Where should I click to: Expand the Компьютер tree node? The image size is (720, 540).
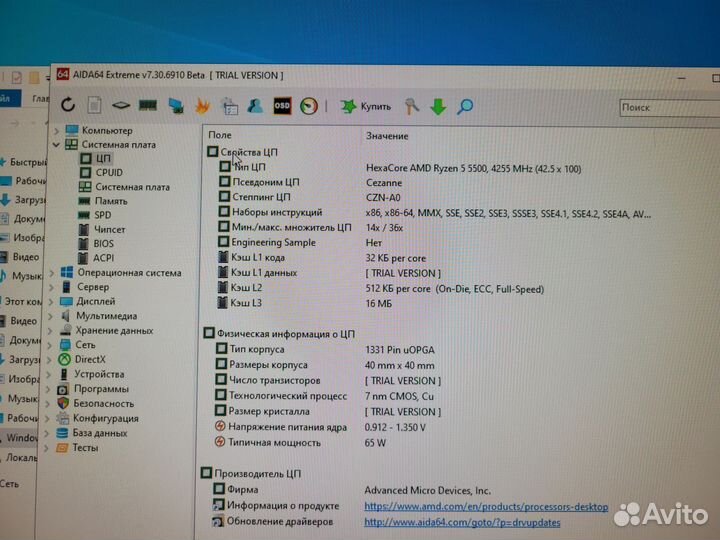[56, 131]
